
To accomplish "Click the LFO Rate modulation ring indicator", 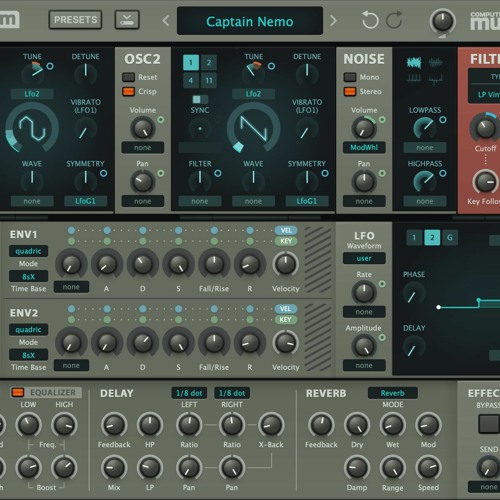I will 382,284.
